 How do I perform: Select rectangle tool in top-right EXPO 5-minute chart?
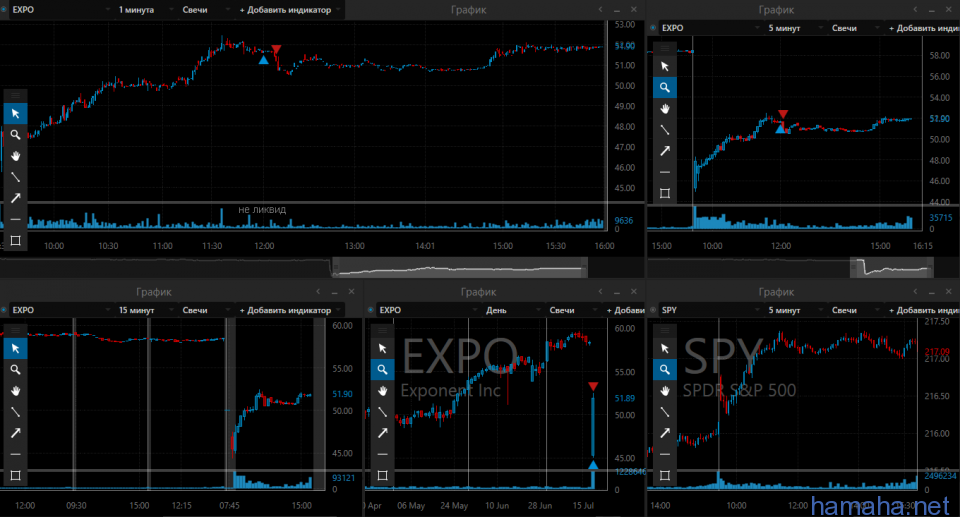point(665,194)
